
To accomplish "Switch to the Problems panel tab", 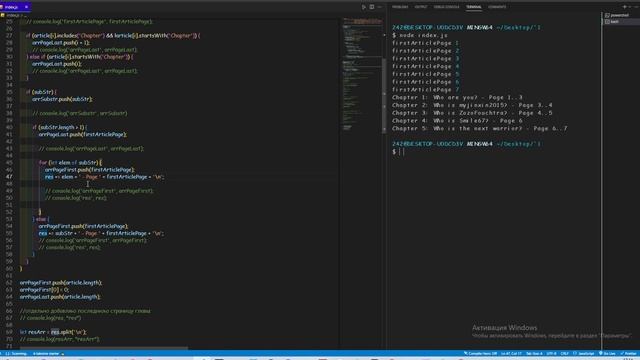I will click(400, 7).
